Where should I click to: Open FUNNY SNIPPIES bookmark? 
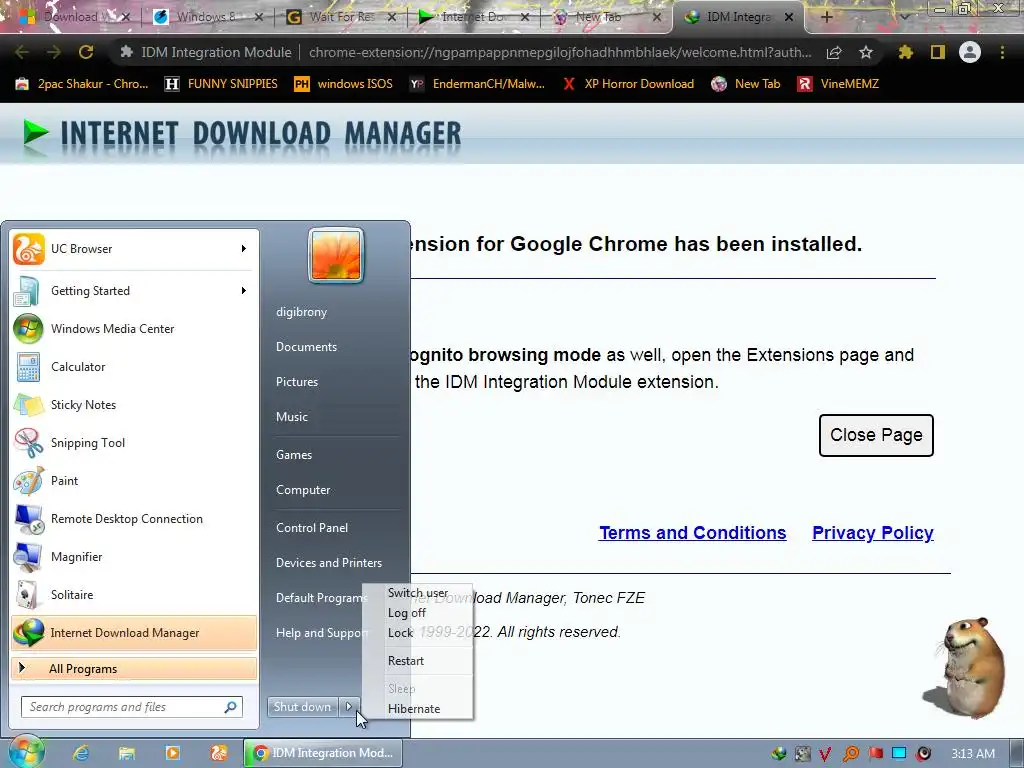click(x=221, y=84)
